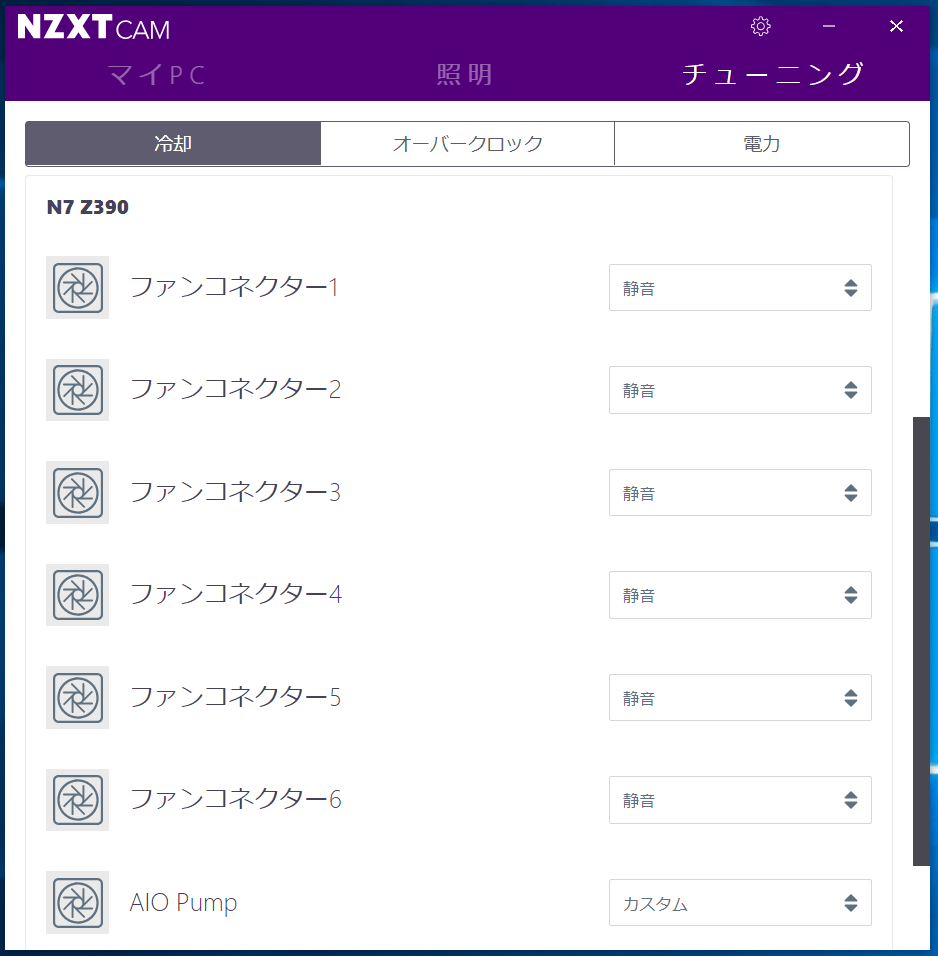Open settings via the gear icon
This screenshot has height=956, width=938.
(761, 26)
